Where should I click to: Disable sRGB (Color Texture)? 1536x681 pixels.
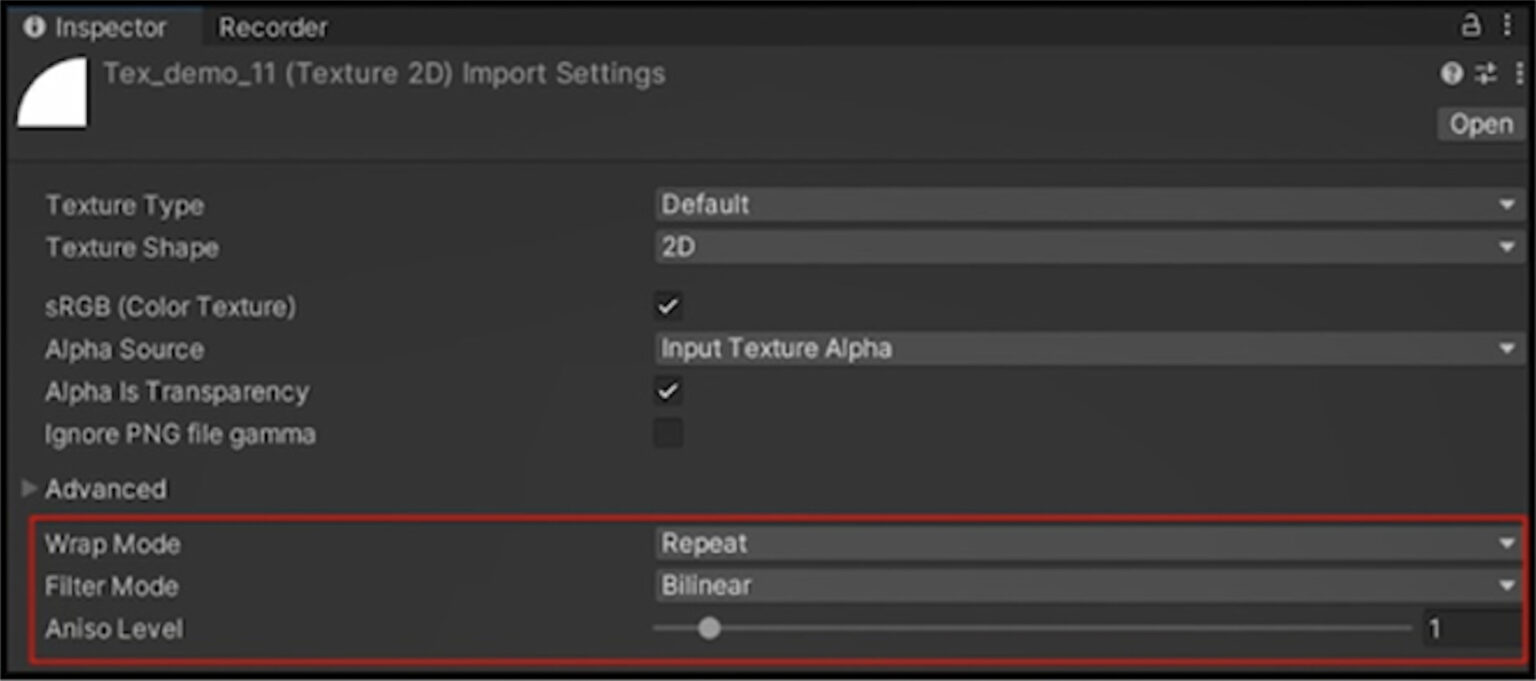point(670,306)
